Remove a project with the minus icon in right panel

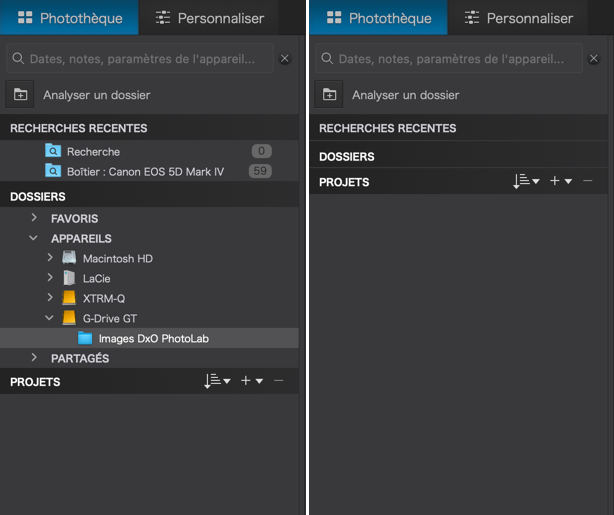(x=588, y=181)
